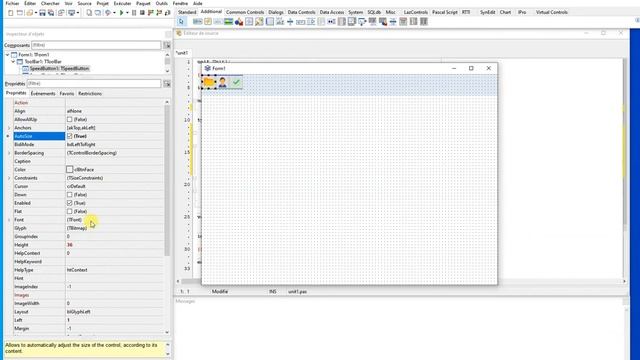Open the dropdown arrow next to Run icon
Image resolution: width=640 pixels, height=360 pixels.
coord(127,13)
